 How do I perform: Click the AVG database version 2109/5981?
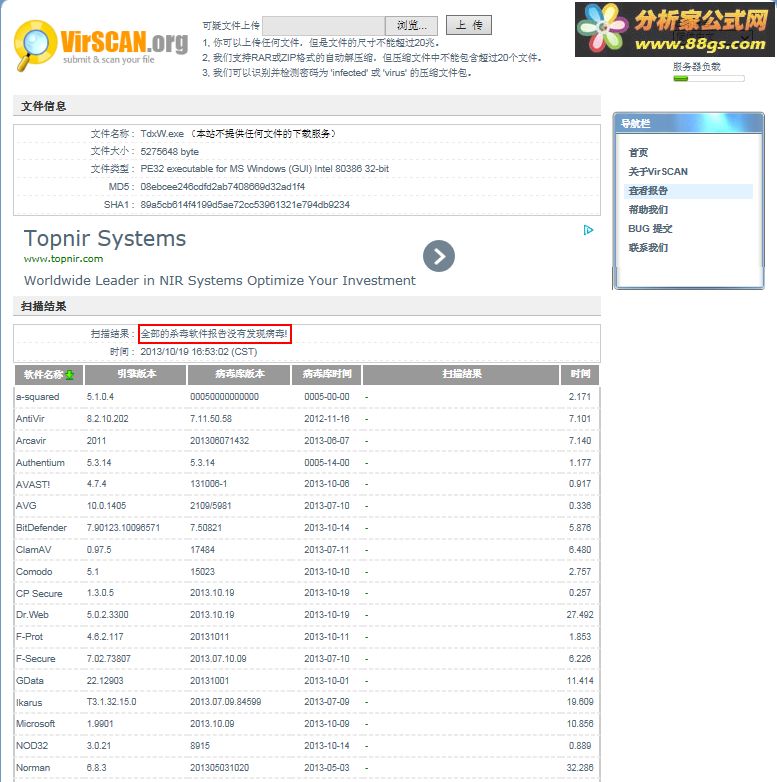210,506
